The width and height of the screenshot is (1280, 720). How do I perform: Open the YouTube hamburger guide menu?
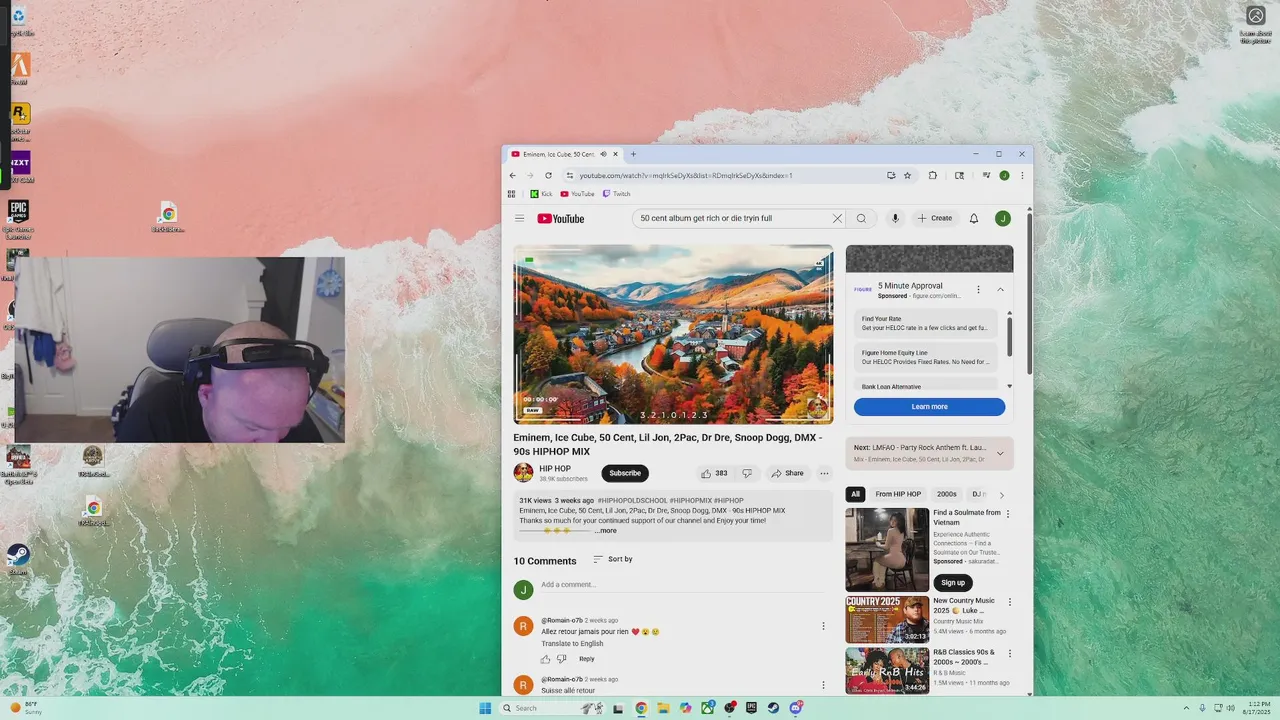pos(519,218)
